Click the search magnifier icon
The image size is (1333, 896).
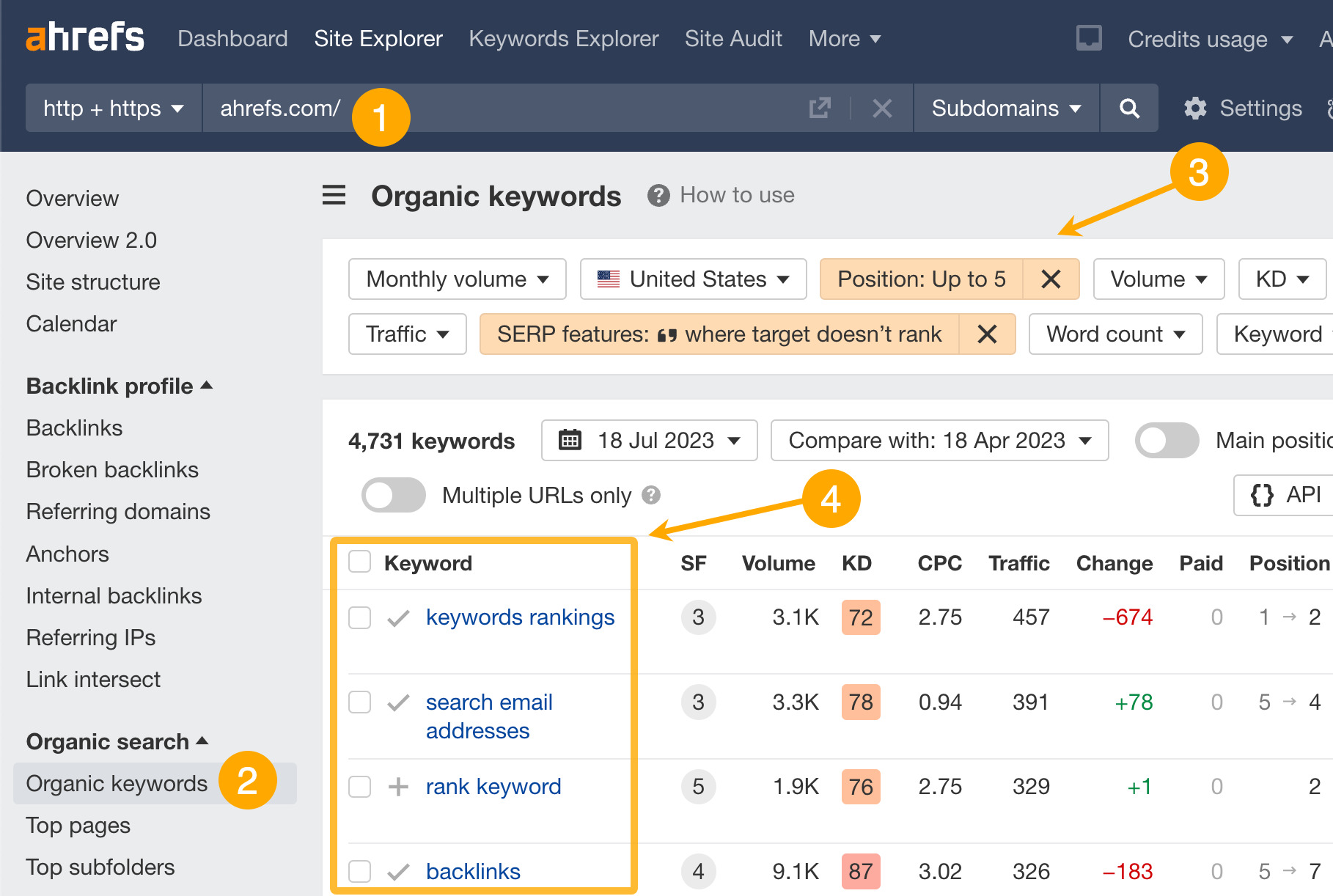coord(1129,109)
